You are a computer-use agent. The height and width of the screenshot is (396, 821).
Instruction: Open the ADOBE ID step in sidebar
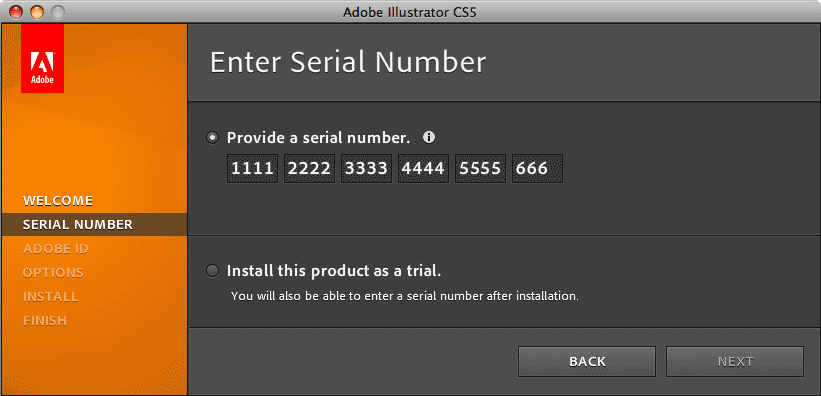tap(56, 249)
